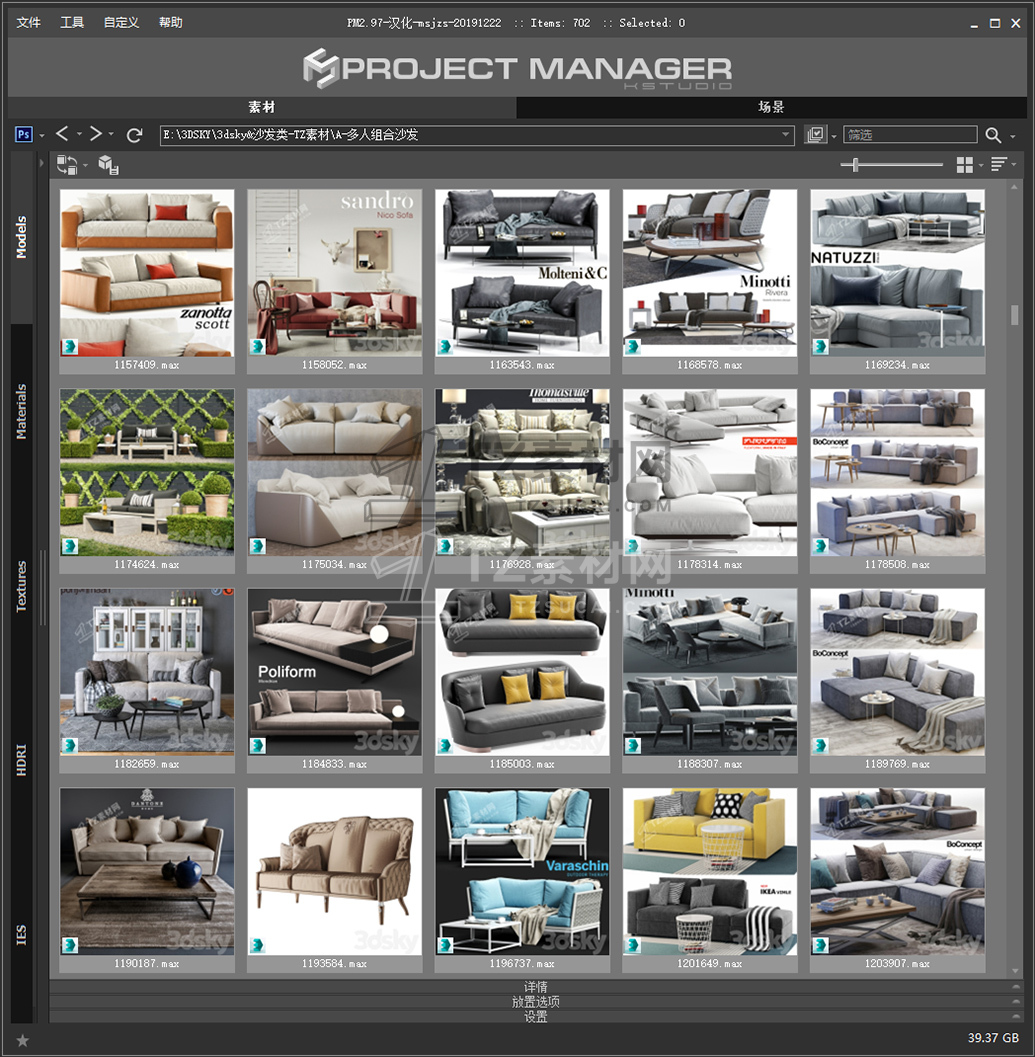1035x1057 pixels.
Task: Click the 筛选 filter input field
Action: tap(910, 135)
